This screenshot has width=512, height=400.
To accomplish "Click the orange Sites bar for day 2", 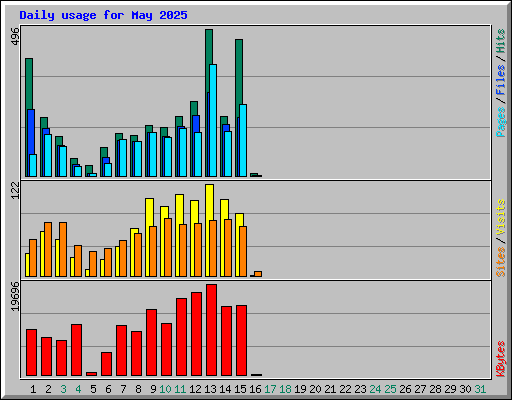I will coord(48,249).
